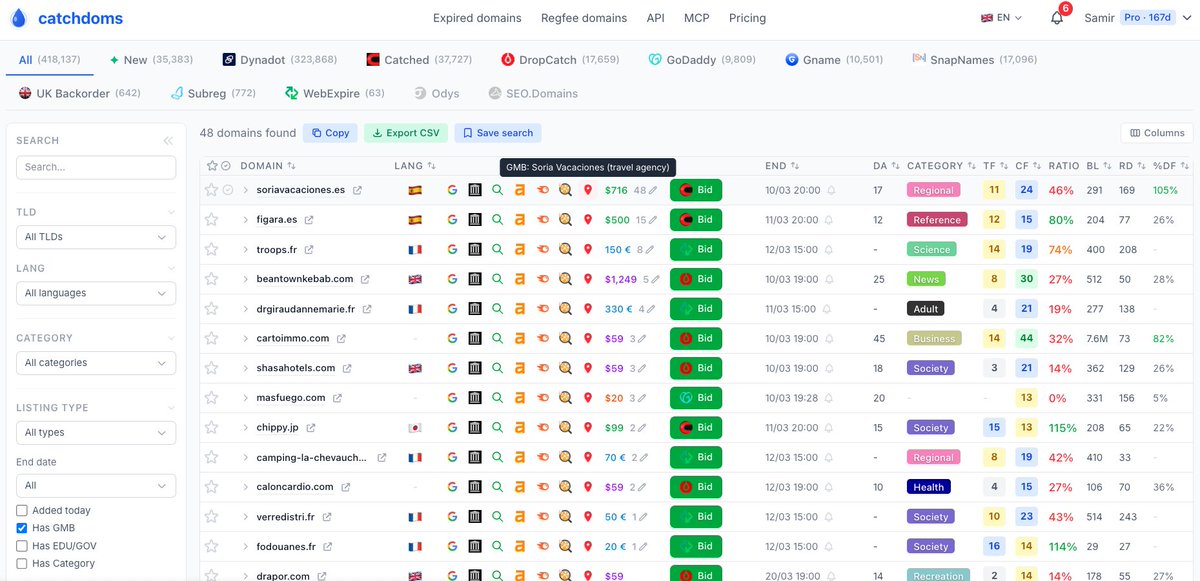Open GMB map pin for soriavacaciones.es

coord(588,190)
